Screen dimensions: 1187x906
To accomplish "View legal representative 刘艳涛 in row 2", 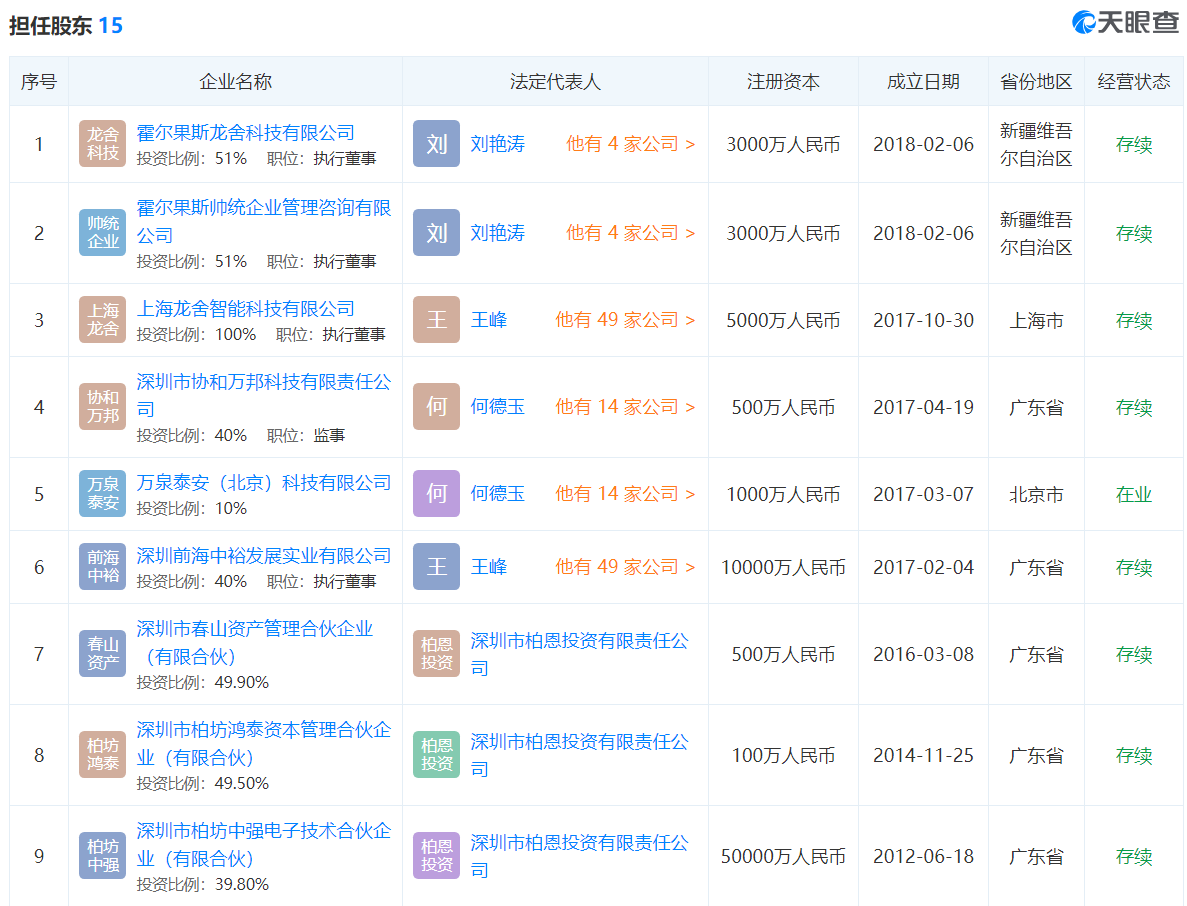I will 497,233.
